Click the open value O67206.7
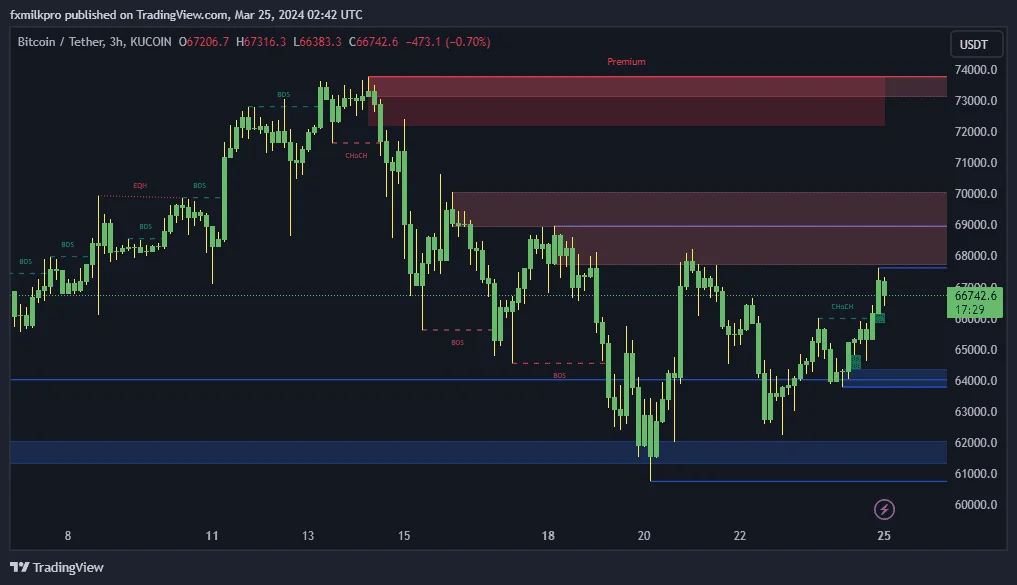The image size is (1017, 585). point(204,42)
